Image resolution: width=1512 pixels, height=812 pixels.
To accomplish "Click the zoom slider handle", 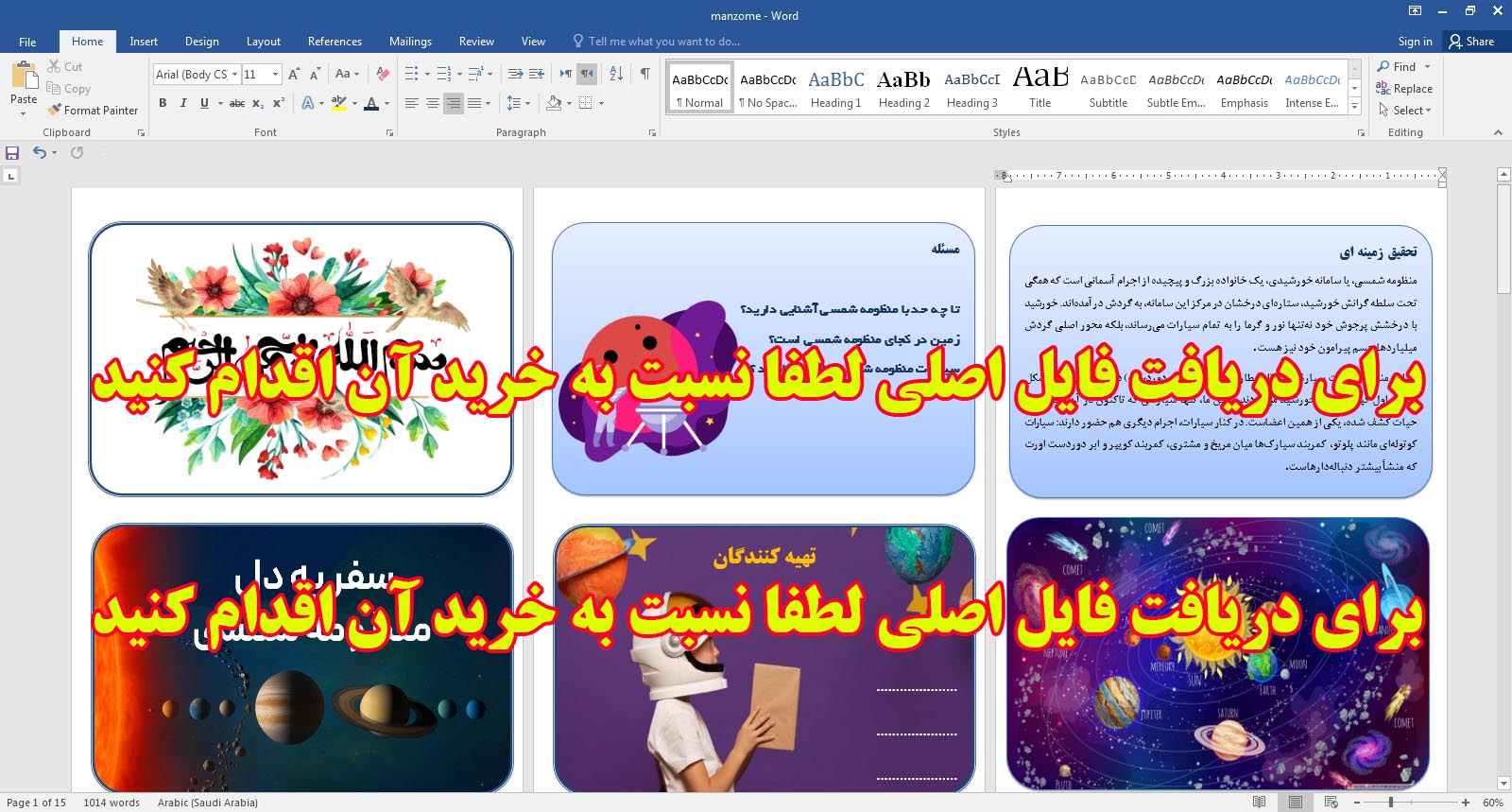I will (x=1391, y=803).
